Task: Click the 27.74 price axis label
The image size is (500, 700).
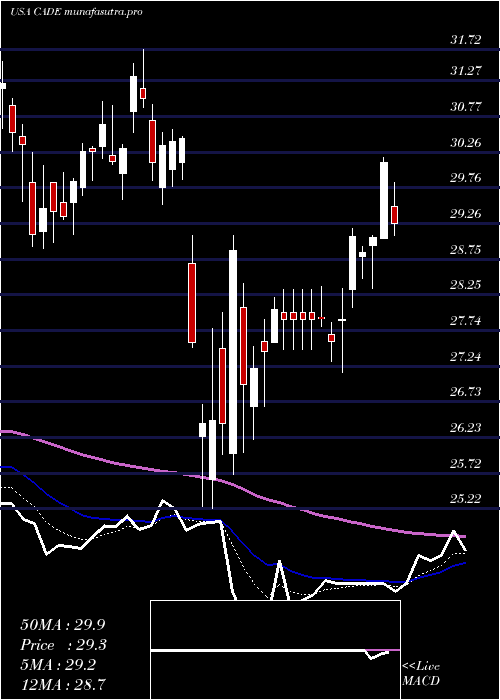Action: tap(466, 321)
